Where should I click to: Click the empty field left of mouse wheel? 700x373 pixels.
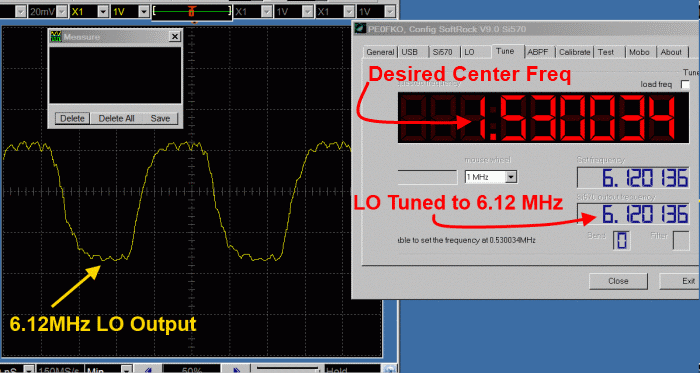[x=427, y=177]
